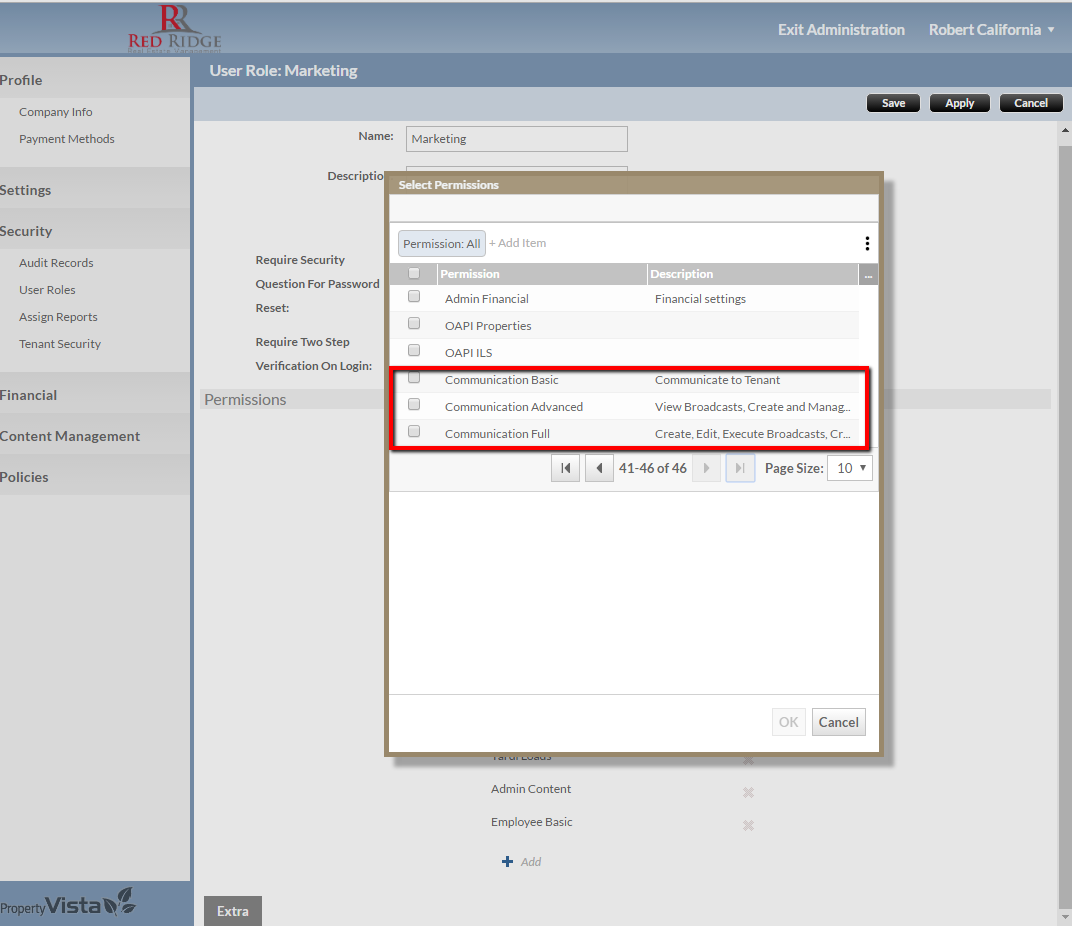Click the first page pagination icon
This screenshot has height=926, width=1072.
click(565, 468)
